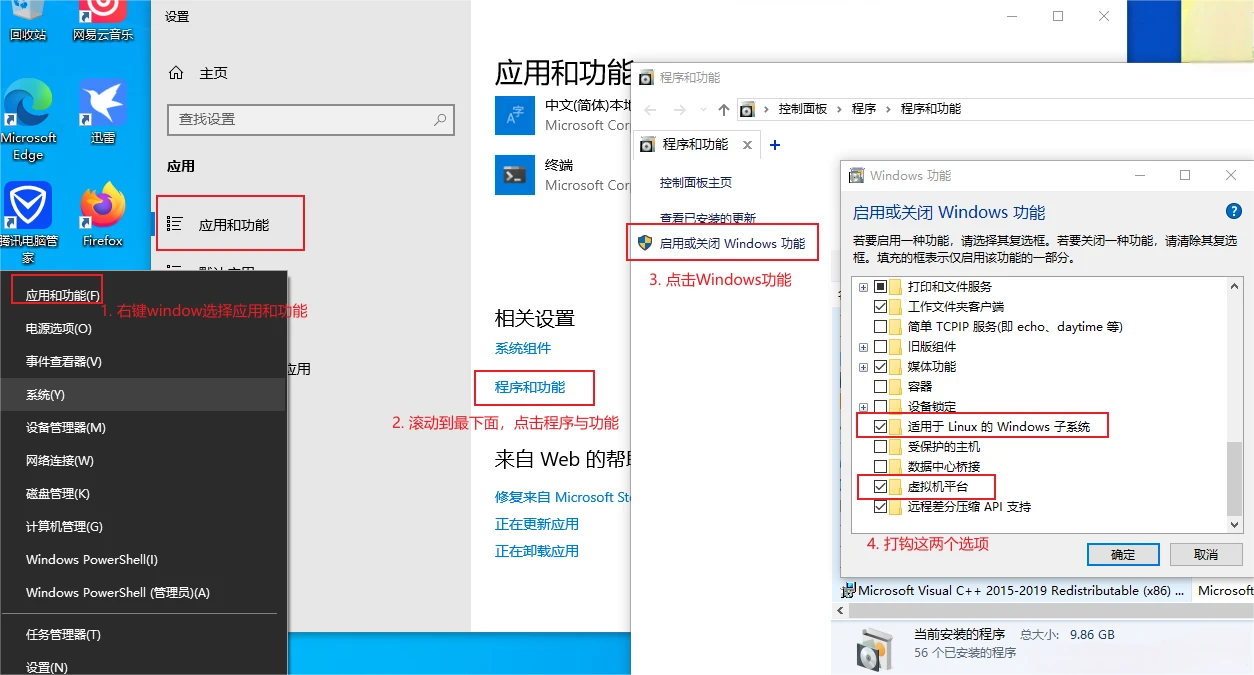The width and height of the screenshot is (1254, 675).
Task: Click the Windows 功能 dialog title bar icon
Action: pos(856,176)
